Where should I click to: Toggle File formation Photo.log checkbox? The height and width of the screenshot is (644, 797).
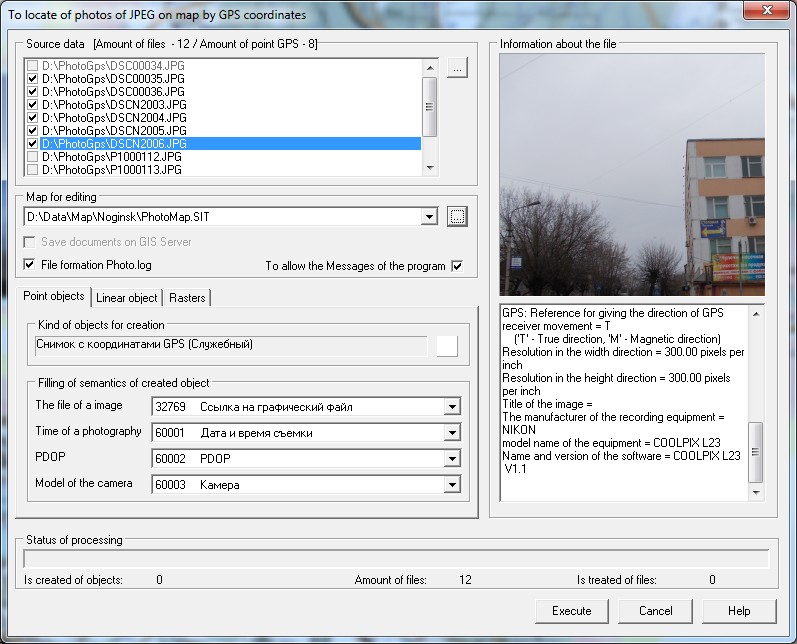click(29, 264)
